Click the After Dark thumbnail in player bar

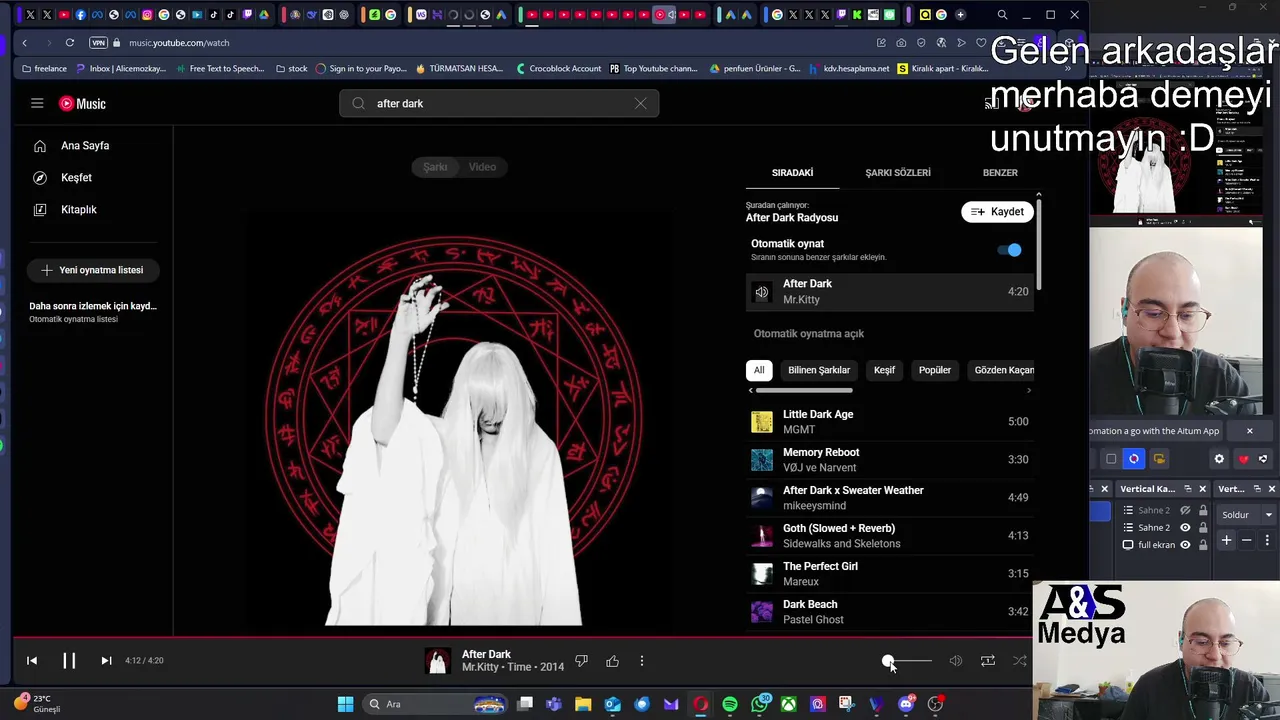(438, 661)
